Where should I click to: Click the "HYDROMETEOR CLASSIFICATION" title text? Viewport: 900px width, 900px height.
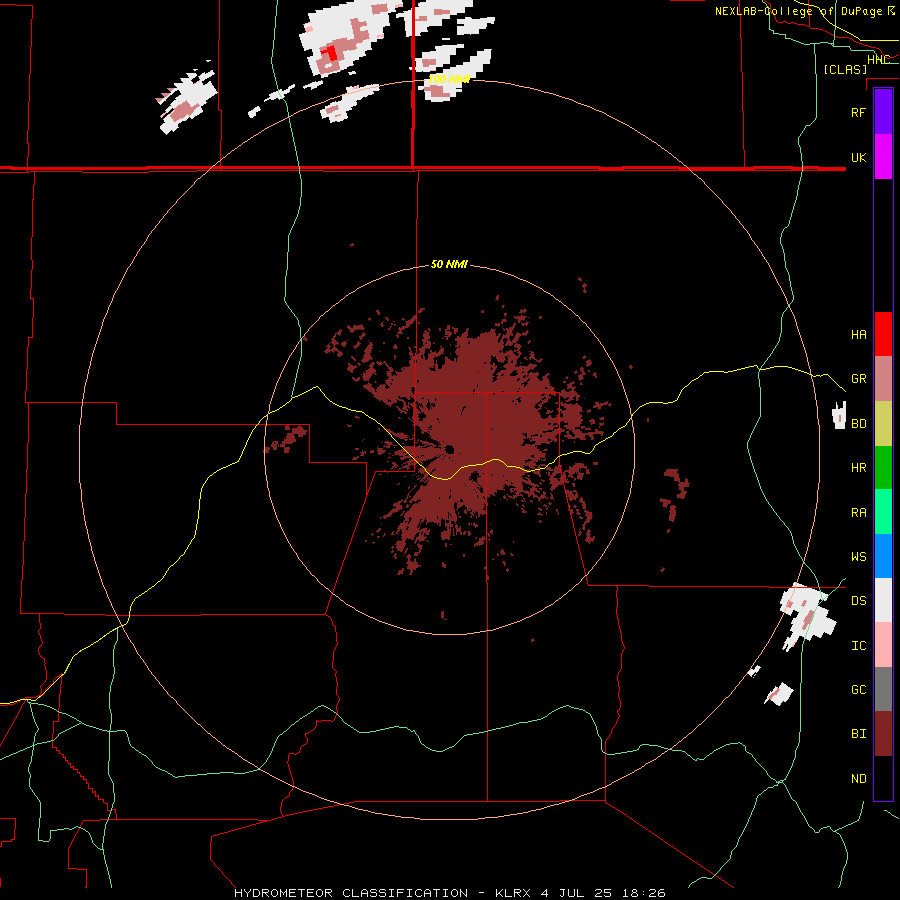[x=351, y=893]
